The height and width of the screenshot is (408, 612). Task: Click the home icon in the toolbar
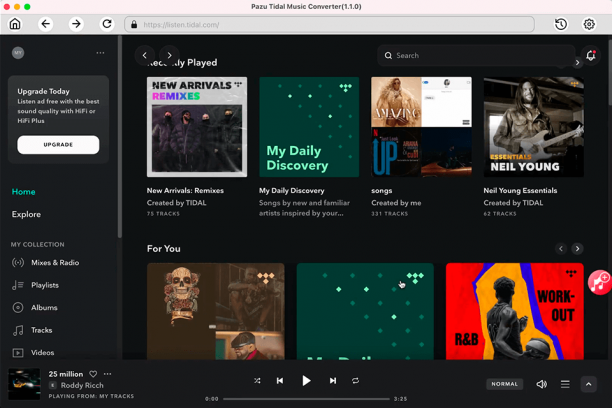[15, 24]
